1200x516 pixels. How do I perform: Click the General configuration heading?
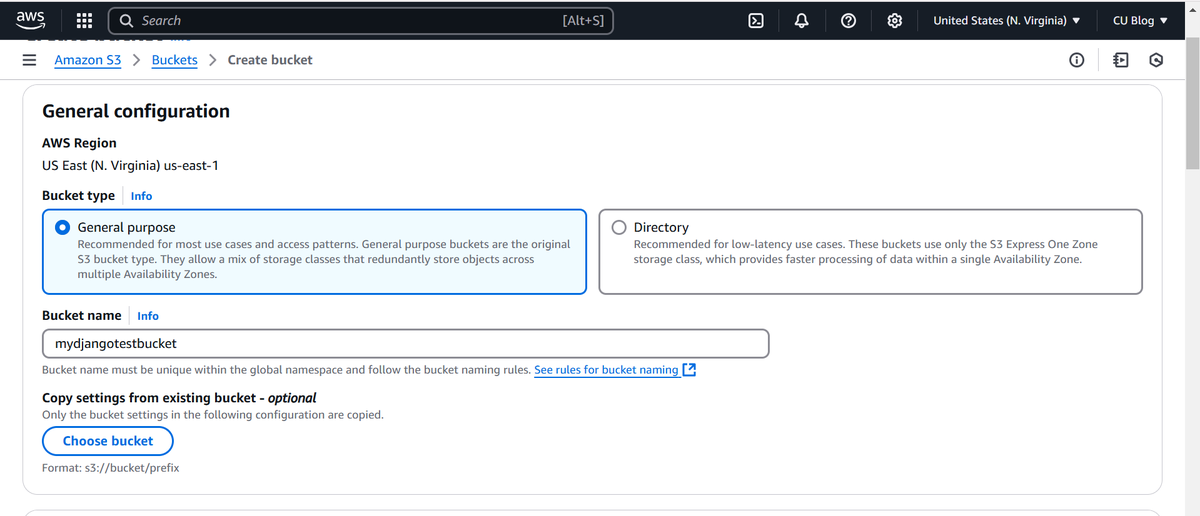[x=136, y=111]
